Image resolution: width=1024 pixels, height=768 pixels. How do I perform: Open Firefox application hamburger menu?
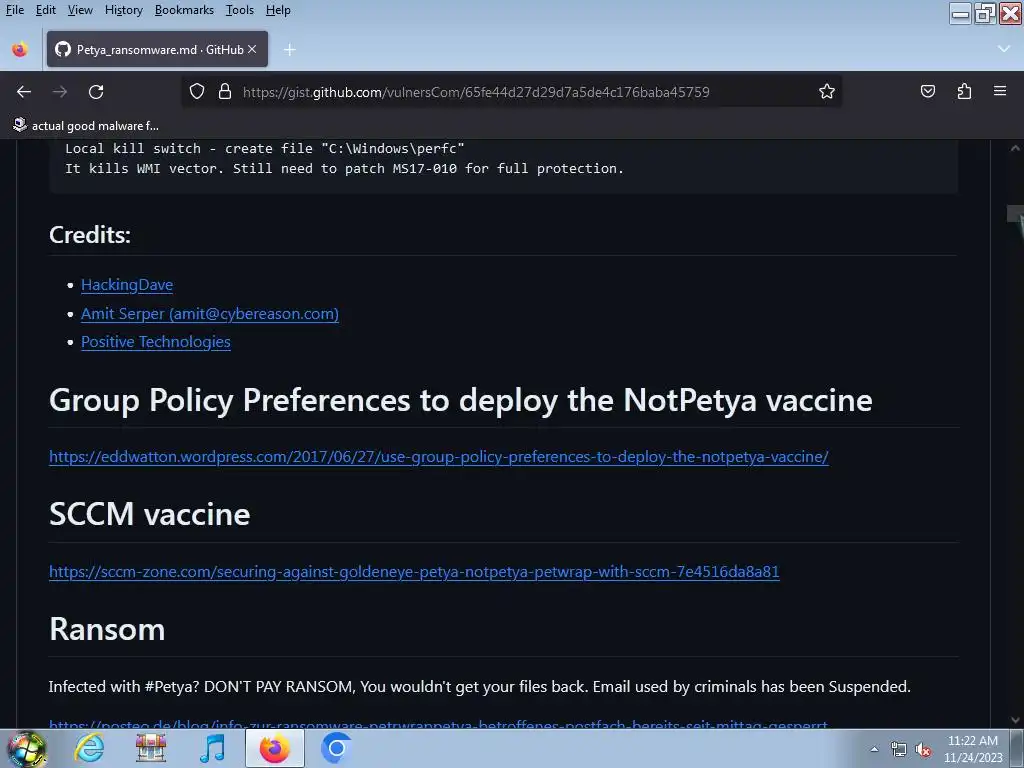(1000, 91)
